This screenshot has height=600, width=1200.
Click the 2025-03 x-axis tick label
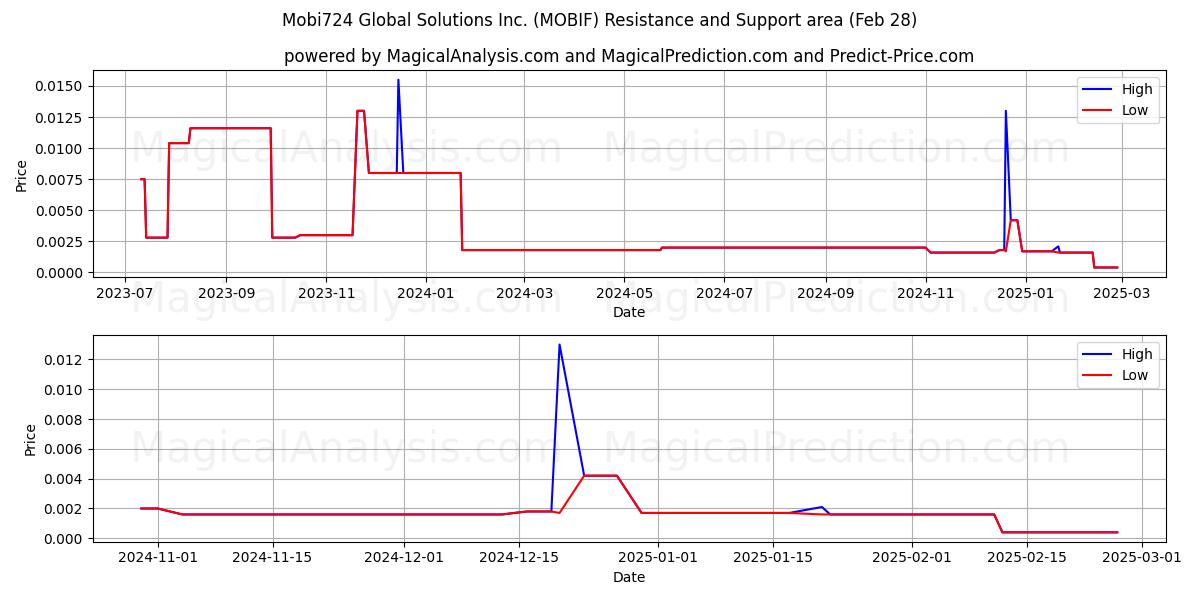click(1122, 293)
